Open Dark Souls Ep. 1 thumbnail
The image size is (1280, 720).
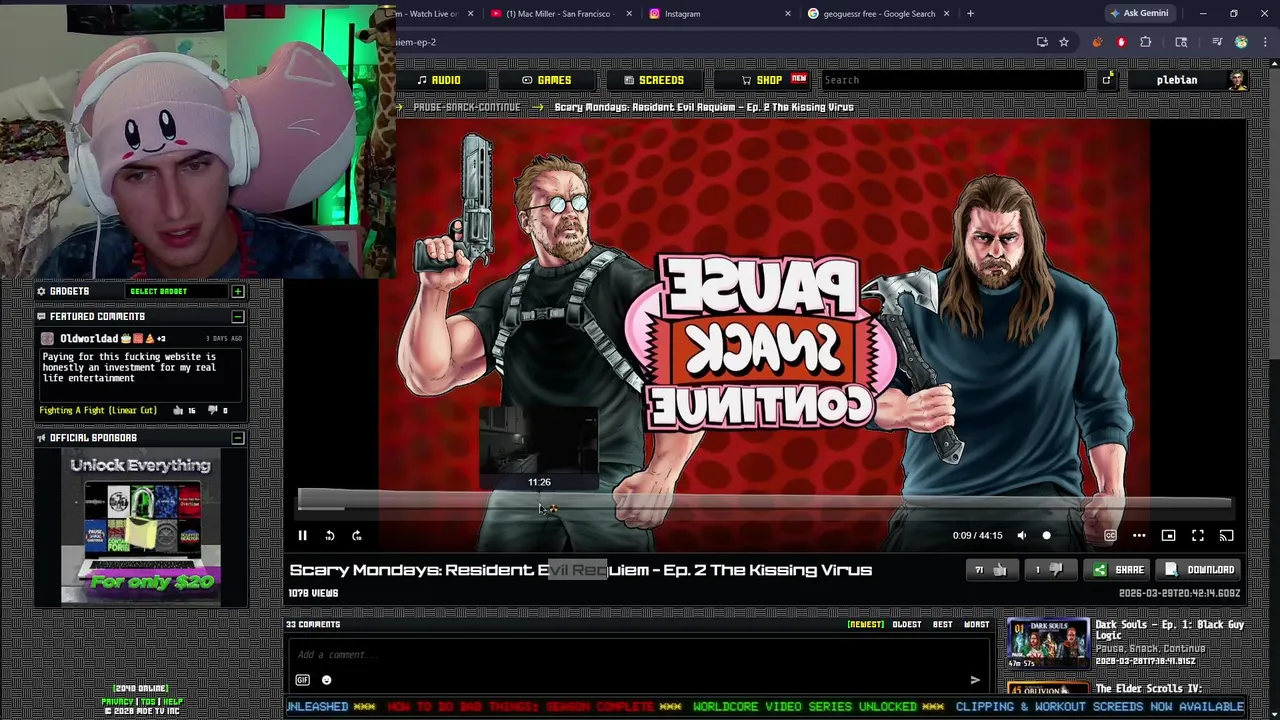(1047, 645)
